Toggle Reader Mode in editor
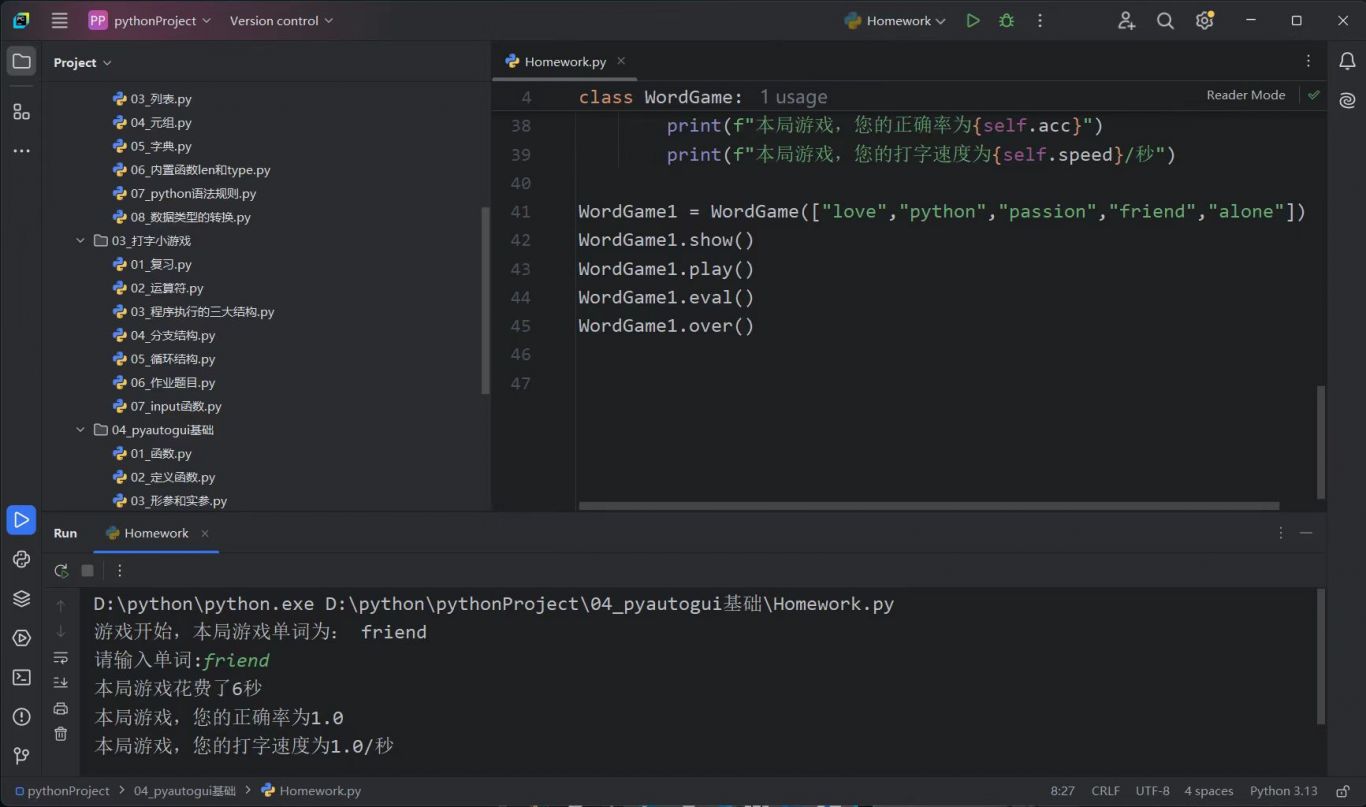The image size is (1366, 807). point(1245,95)
